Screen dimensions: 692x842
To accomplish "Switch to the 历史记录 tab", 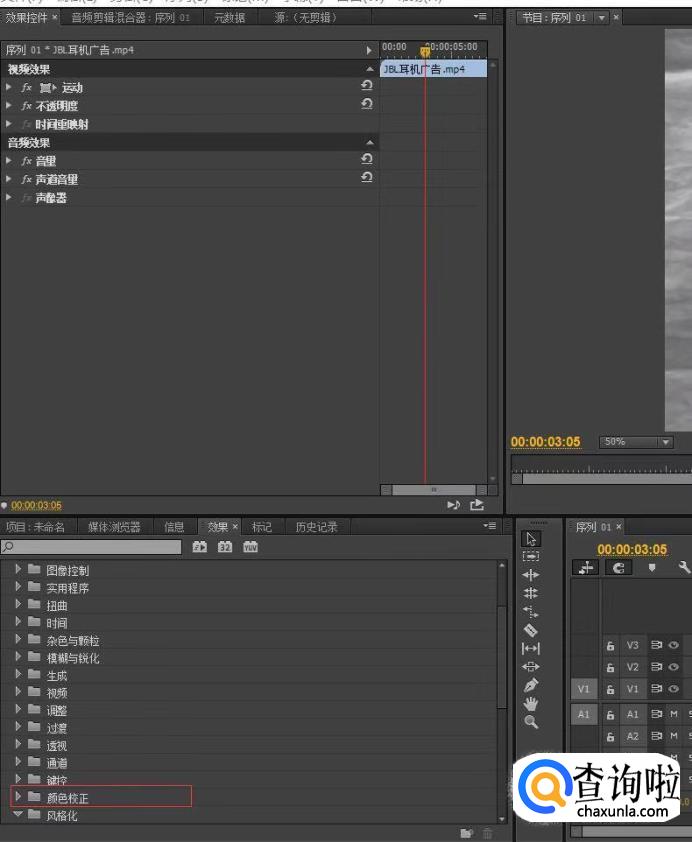I will click(x=314, y=527).
